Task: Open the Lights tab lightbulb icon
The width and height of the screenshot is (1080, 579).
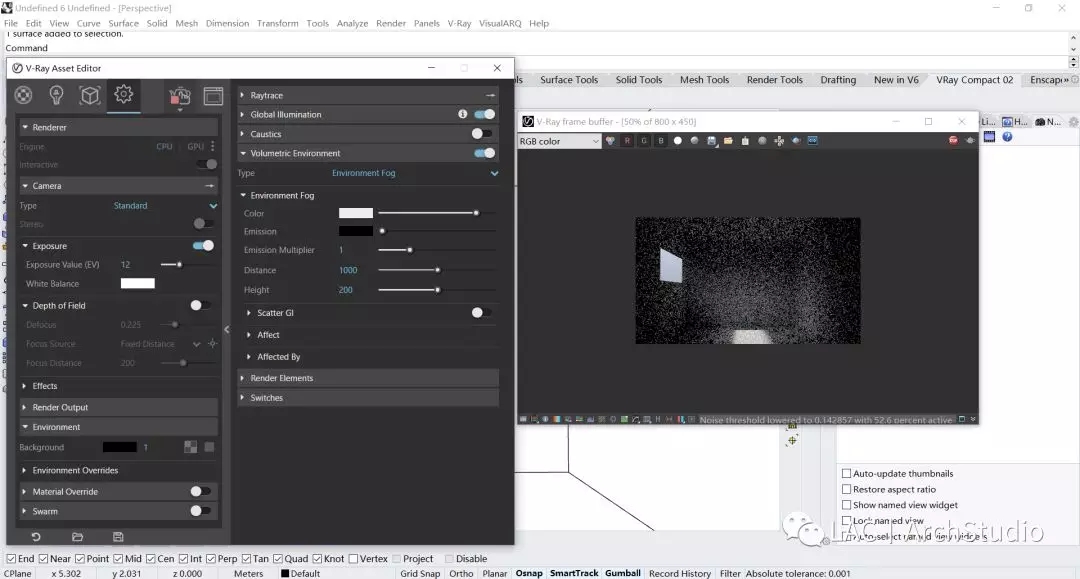Action: point(56,95)
